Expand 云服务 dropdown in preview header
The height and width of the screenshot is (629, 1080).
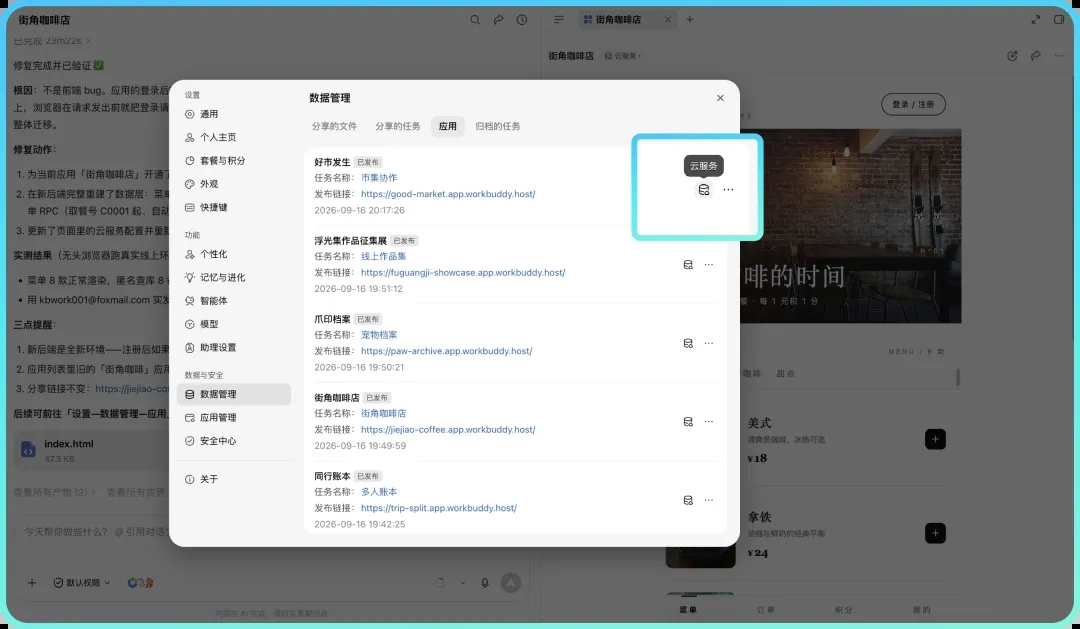623,56
